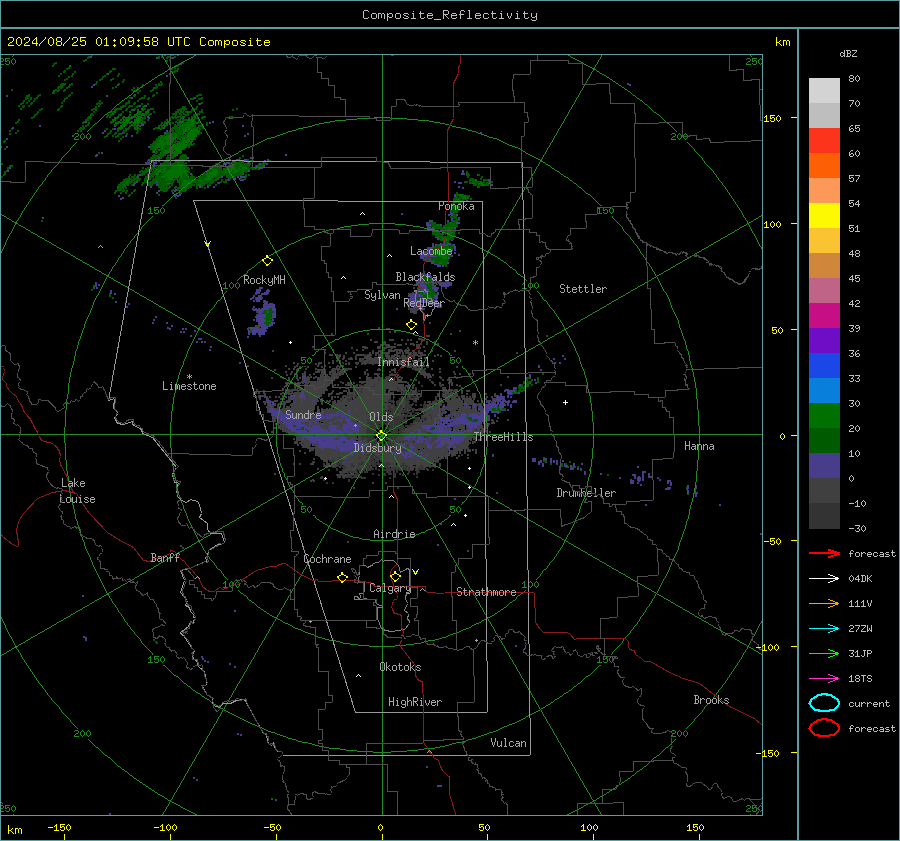Click the yellow diamond marker south of RedDeer
900x841 pixels.
[x=411, y=325]
